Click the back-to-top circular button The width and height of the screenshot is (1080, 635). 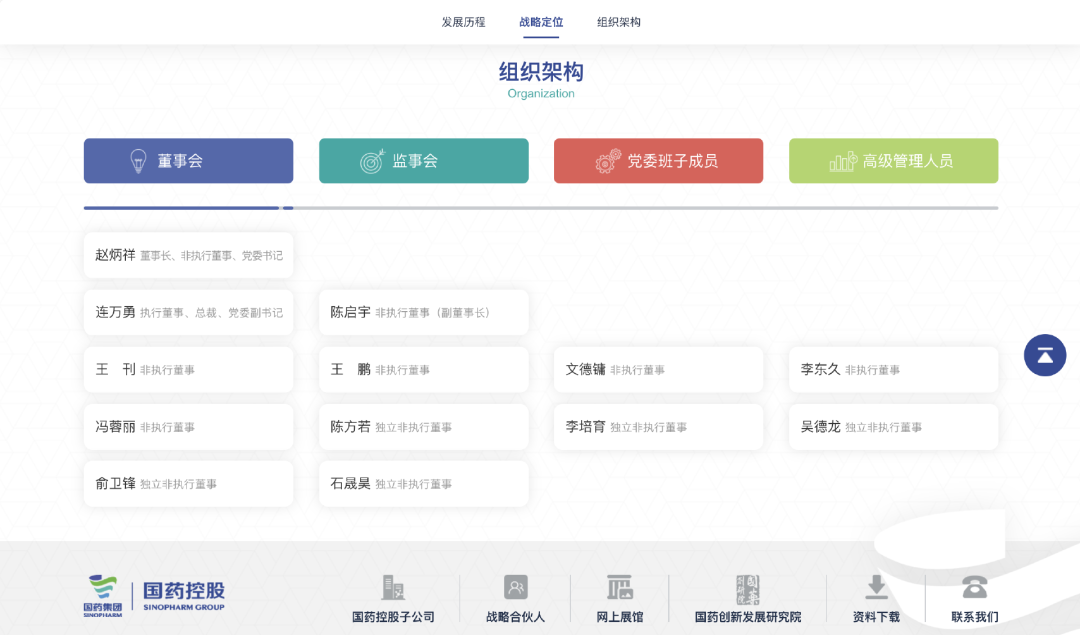pyautogui.click(x=1045, y=355)
